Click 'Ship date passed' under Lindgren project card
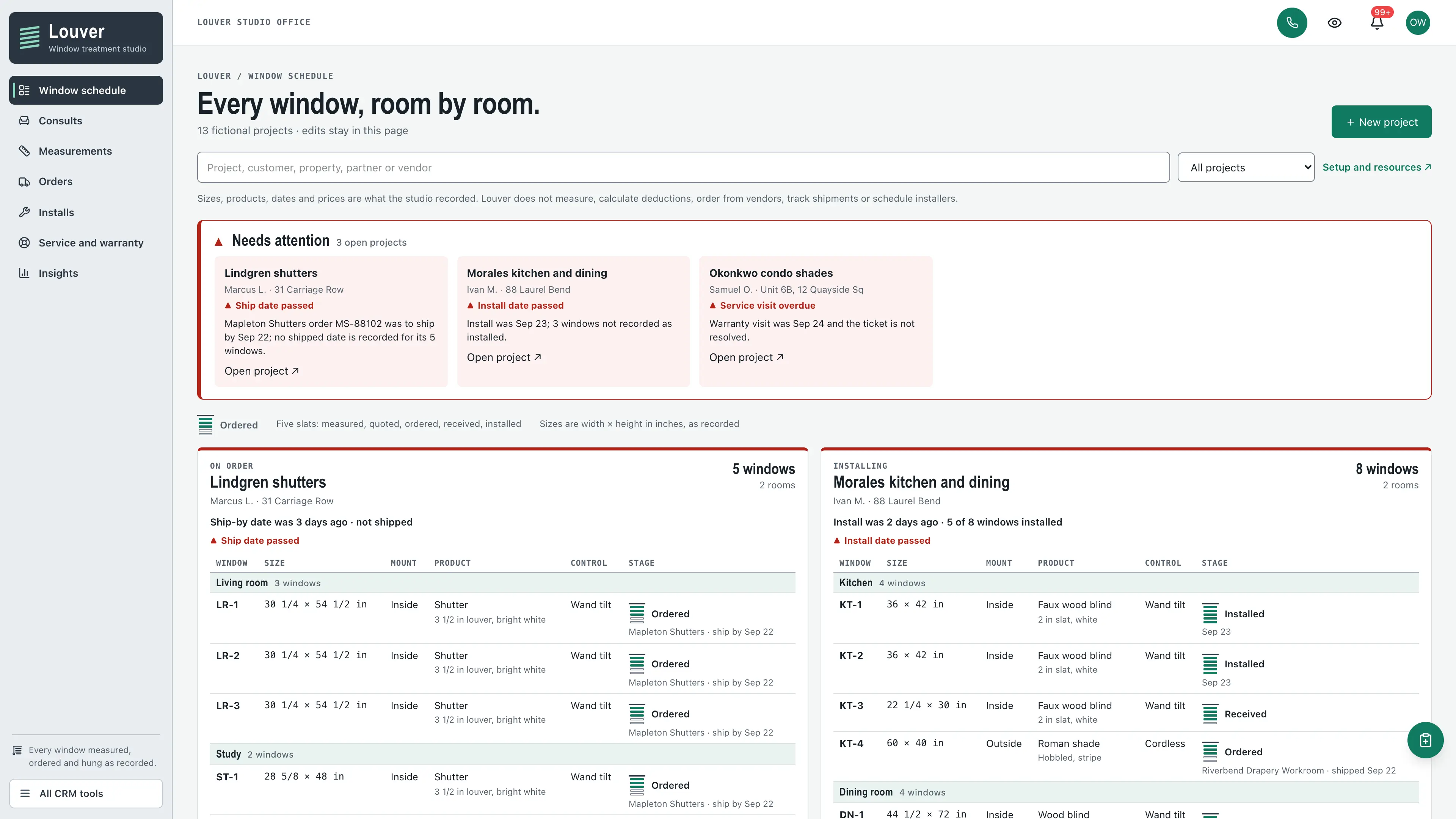Image resolution: width=1456 pixels, height=819 pixels. [260, 540]
